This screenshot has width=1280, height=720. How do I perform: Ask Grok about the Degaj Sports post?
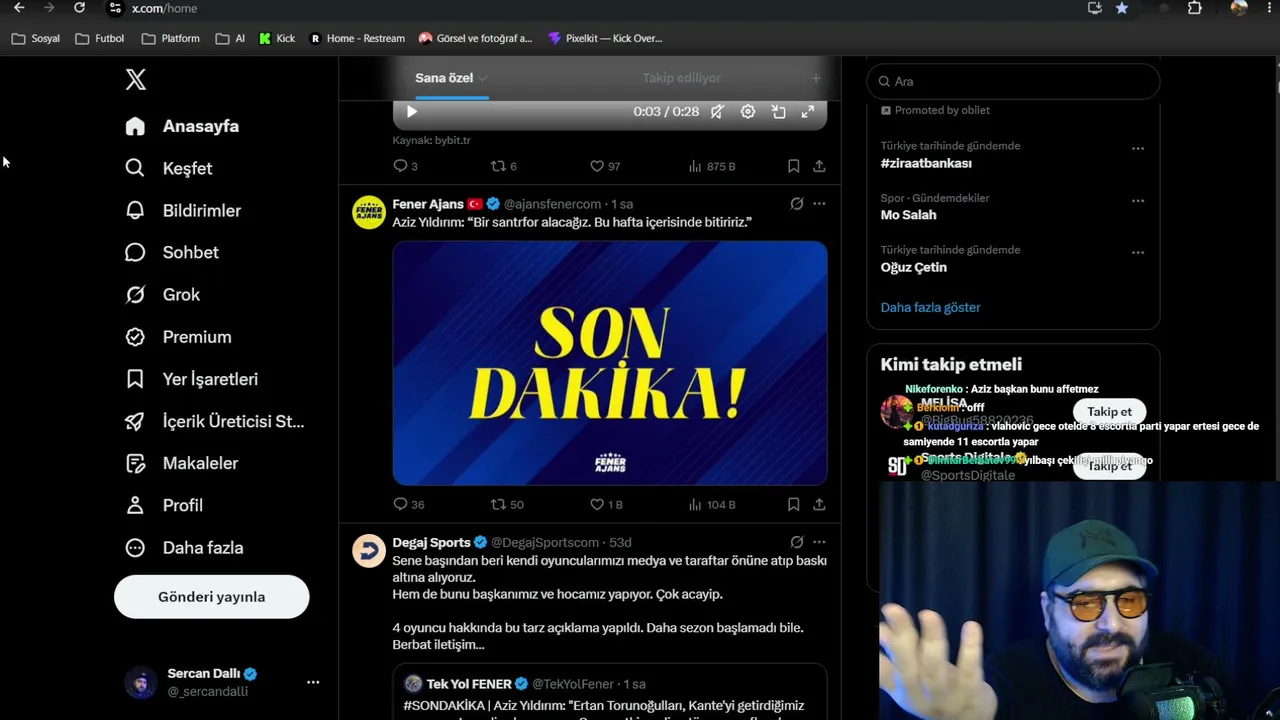coord(797,542)
